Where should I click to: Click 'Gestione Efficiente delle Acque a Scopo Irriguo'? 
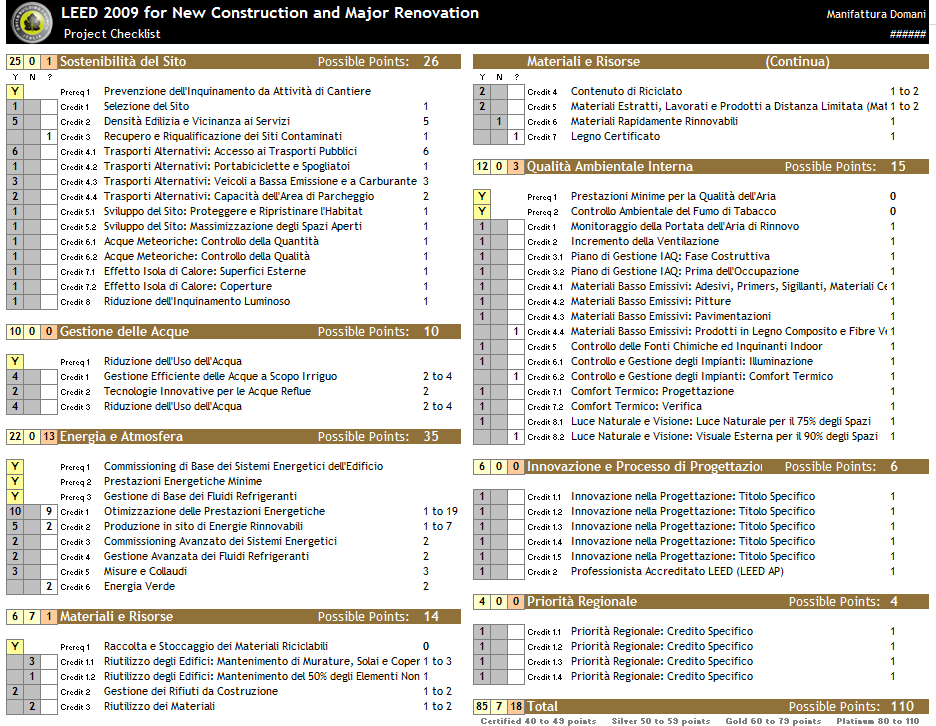[x=220, y=376]
